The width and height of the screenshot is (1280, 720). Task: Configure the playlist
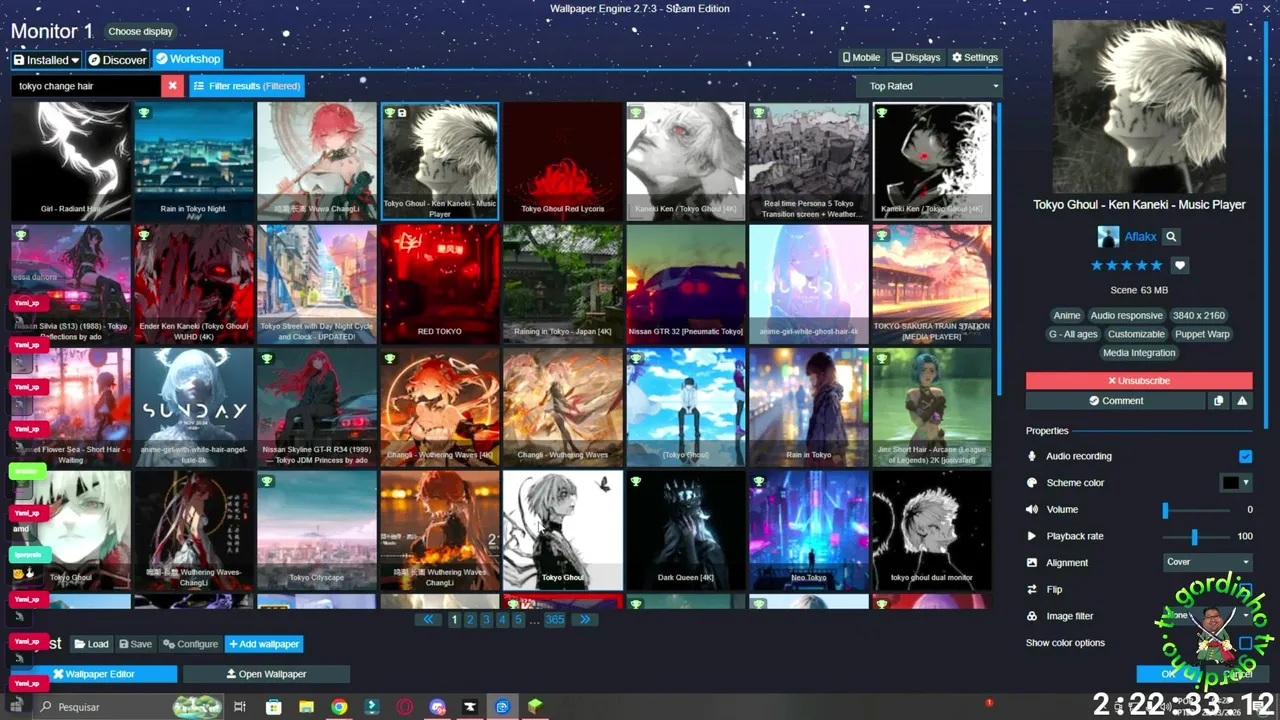click(190, 644)
